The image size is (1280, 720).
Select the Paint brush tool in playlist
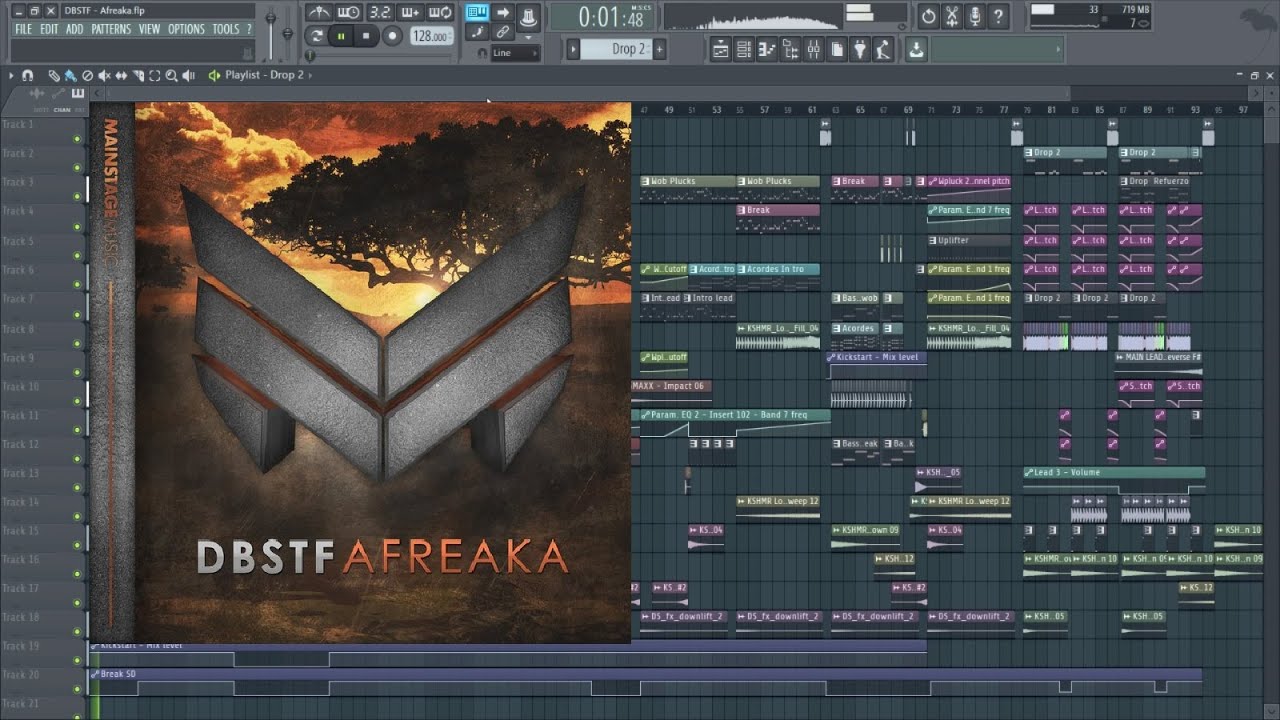(x=70, y=76)
